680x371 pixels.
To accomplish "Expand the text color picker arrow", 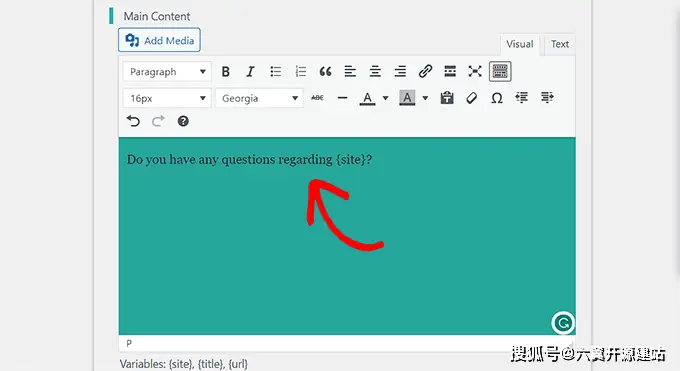I will [x=385, y=98].
